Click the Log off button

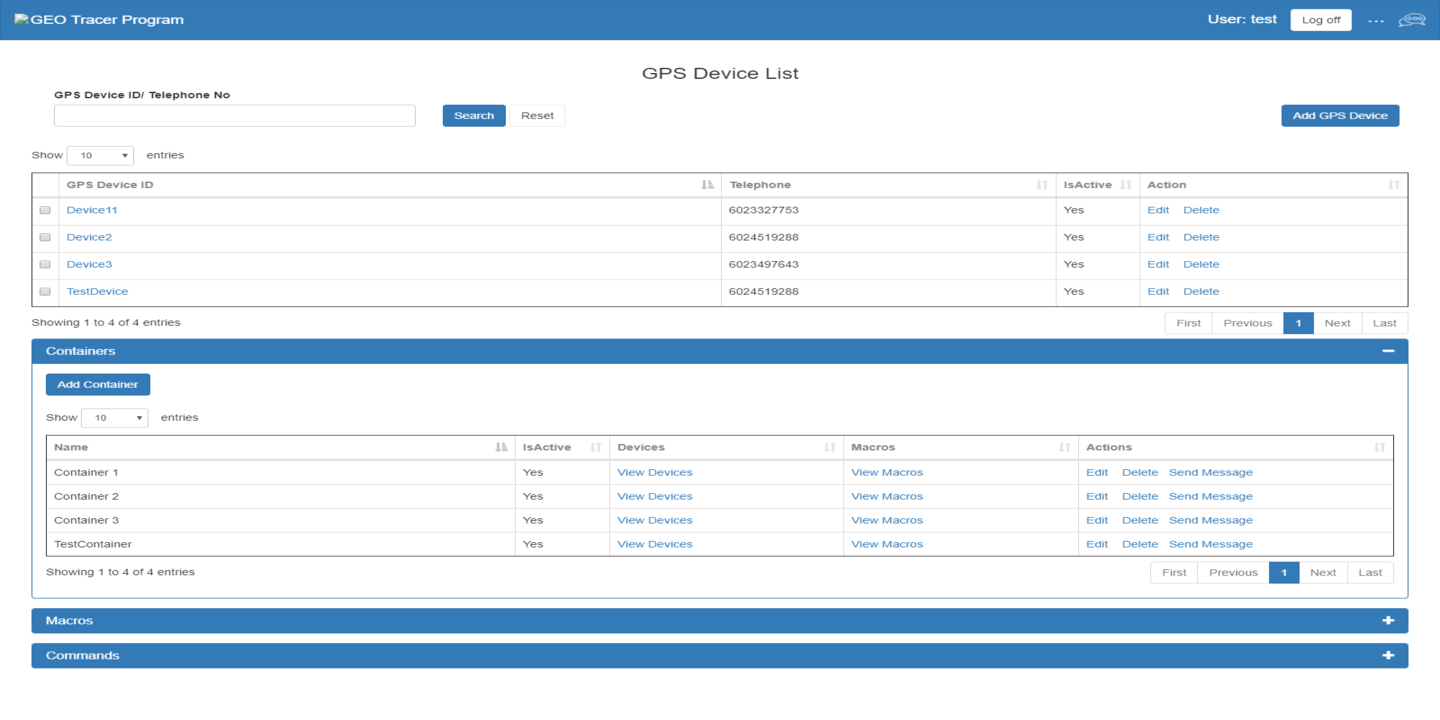pos(1321,20)
